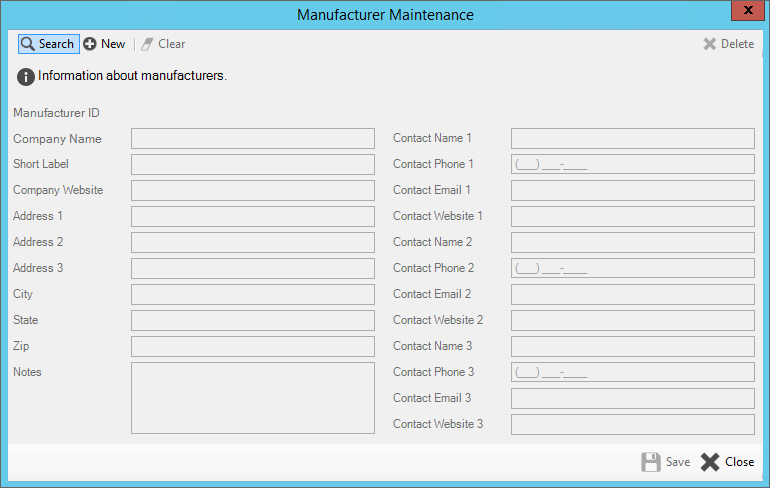
Task: Click the Clear eraser toolbar button
Action: point(163,44)
